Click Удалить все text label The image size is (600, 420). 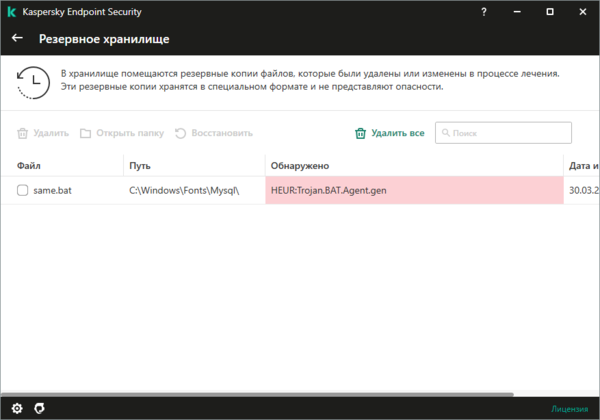(398, 133)
